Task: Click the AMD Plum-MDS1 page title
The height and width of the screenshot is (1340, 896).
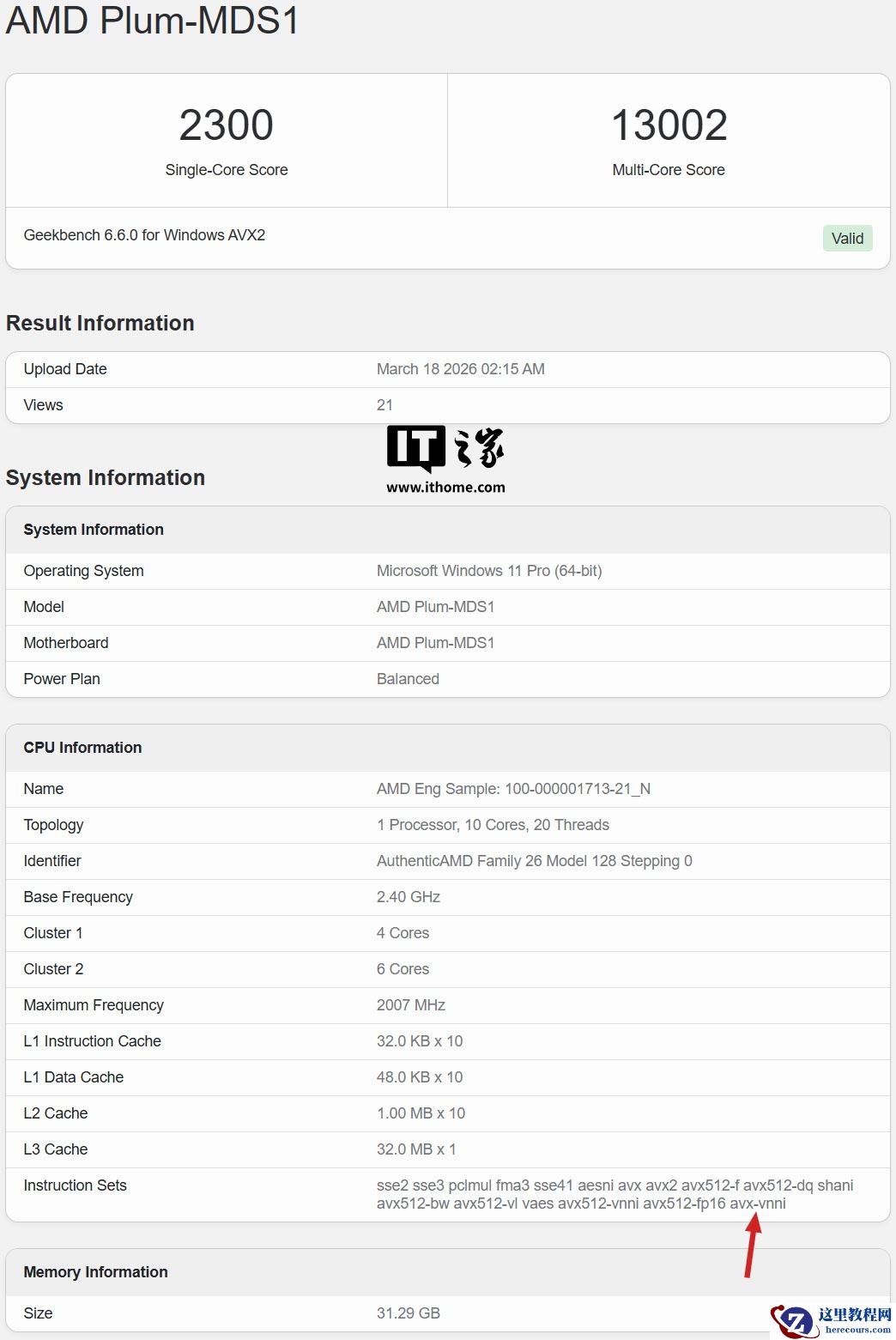Action: coord(153,21)
